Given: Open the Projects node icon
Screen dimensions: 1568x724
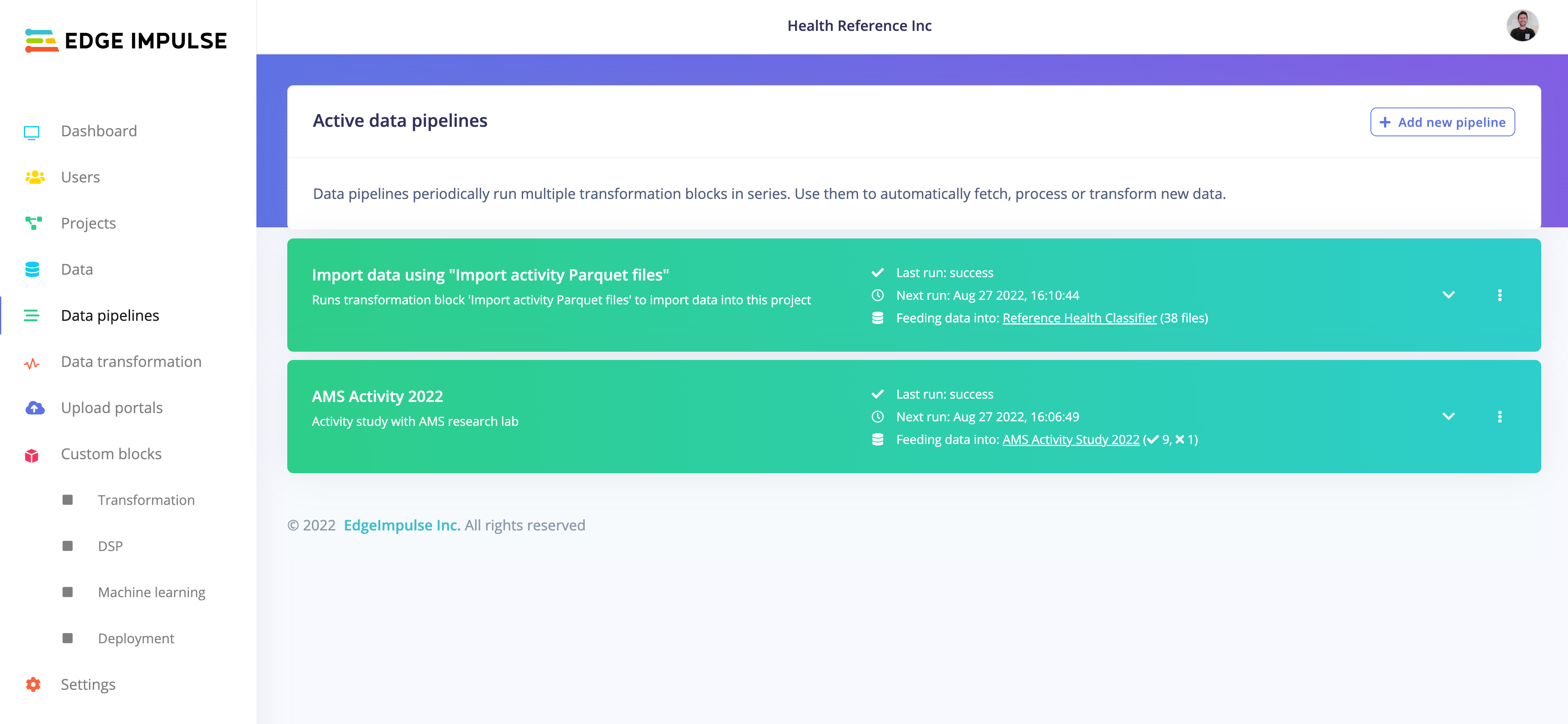Looking at the screenshot, I should point(33,224).
